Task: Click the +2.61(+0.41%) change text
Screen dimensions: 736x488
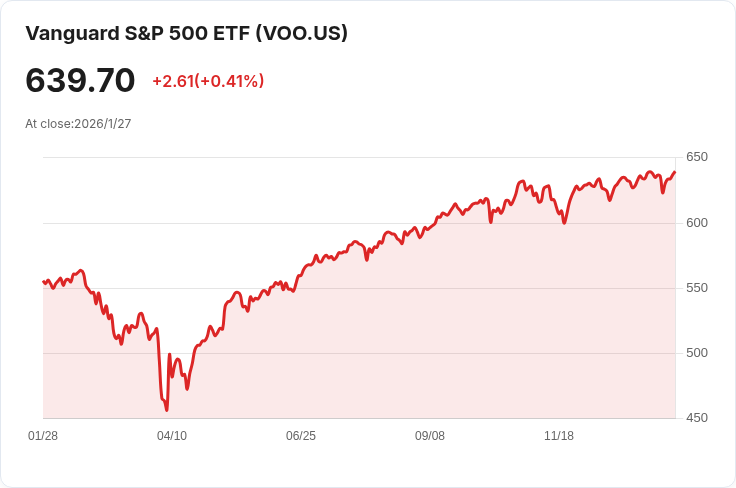Action: click(208, 81)
